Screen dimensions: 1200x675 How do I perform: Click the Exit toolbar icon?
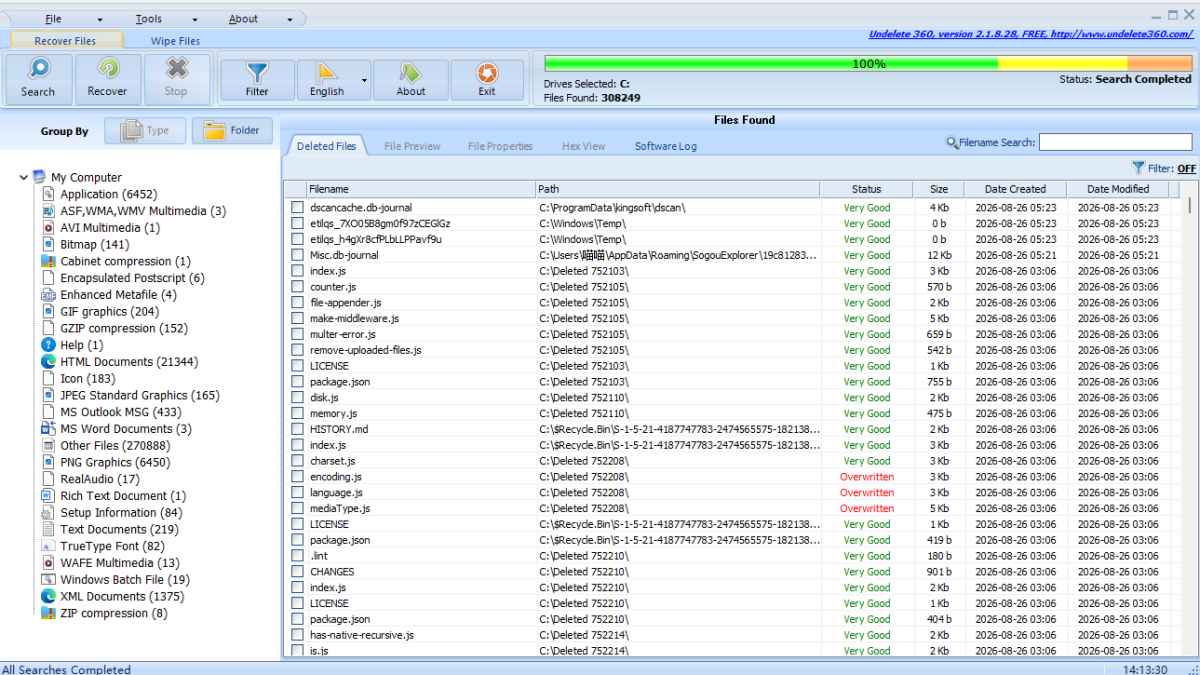(487, 79)
